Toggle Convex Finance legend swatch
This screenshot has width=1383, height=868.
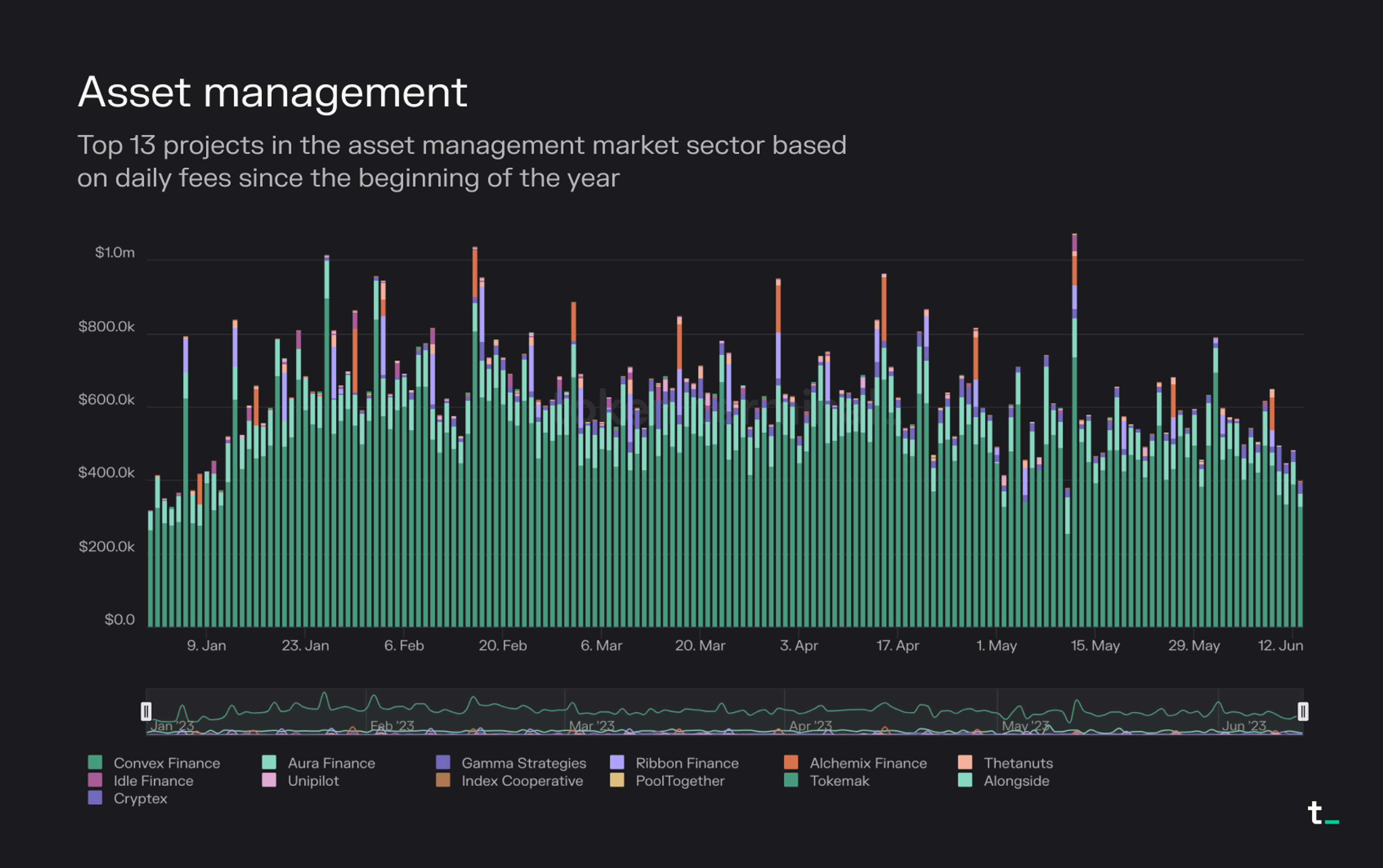[95, 762]
